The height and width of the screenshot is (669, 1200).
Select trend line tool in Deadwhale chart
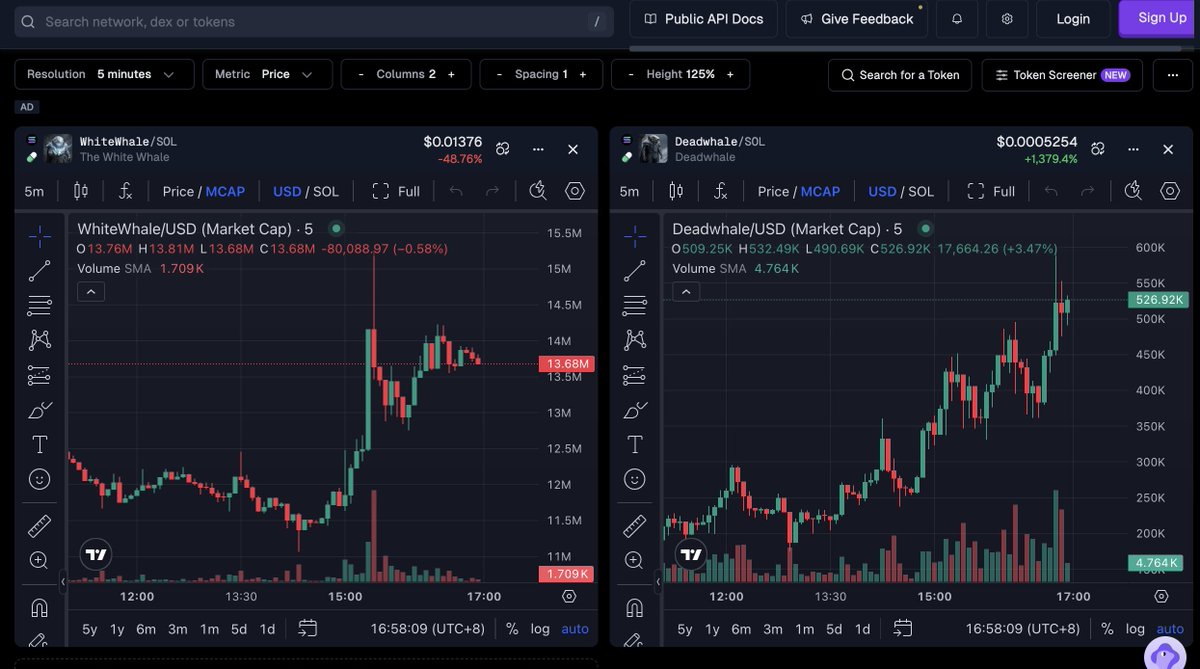tap(634, 270)
